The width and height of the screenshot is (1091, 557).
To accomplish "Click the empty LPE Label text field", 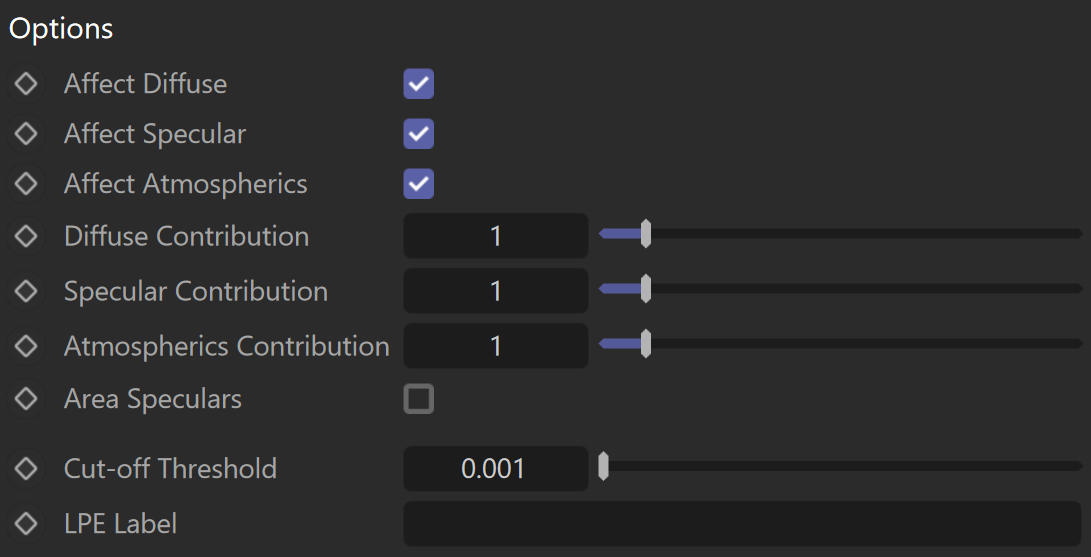I will tap(742, 524).
